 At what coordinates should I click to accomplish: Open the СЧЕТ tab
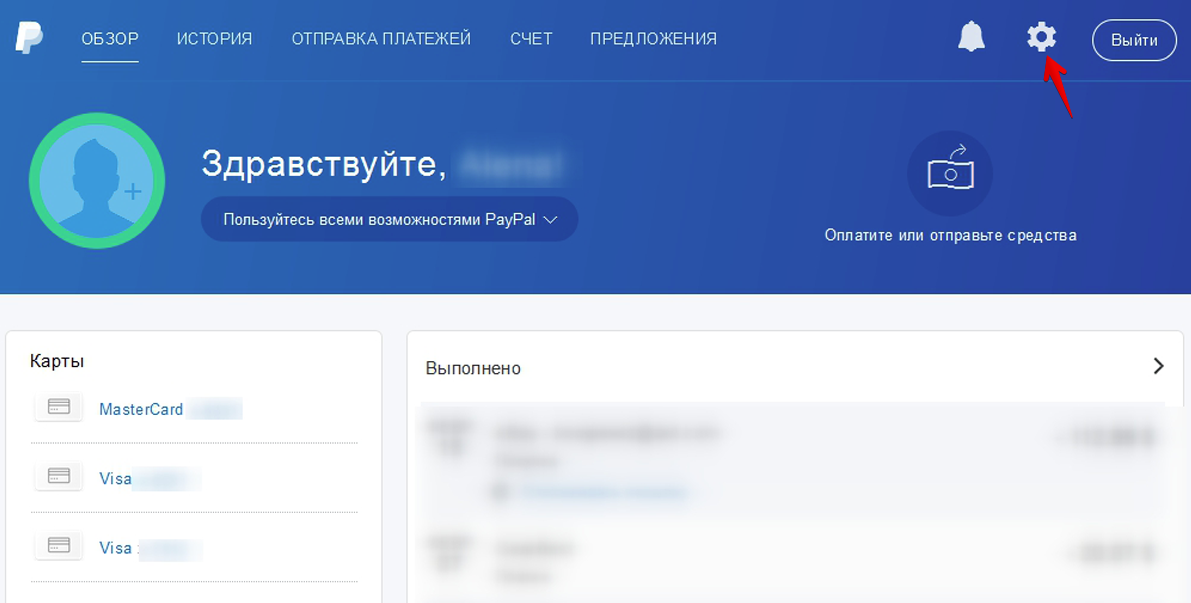(x=531, y=39)
